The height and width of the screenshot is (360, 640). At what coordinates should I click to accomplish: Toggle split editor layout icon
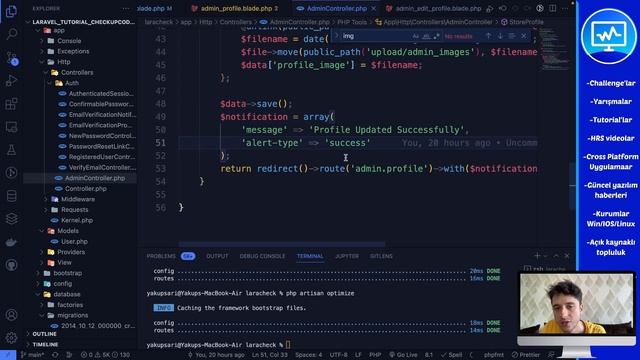click(x=553, y=8)
